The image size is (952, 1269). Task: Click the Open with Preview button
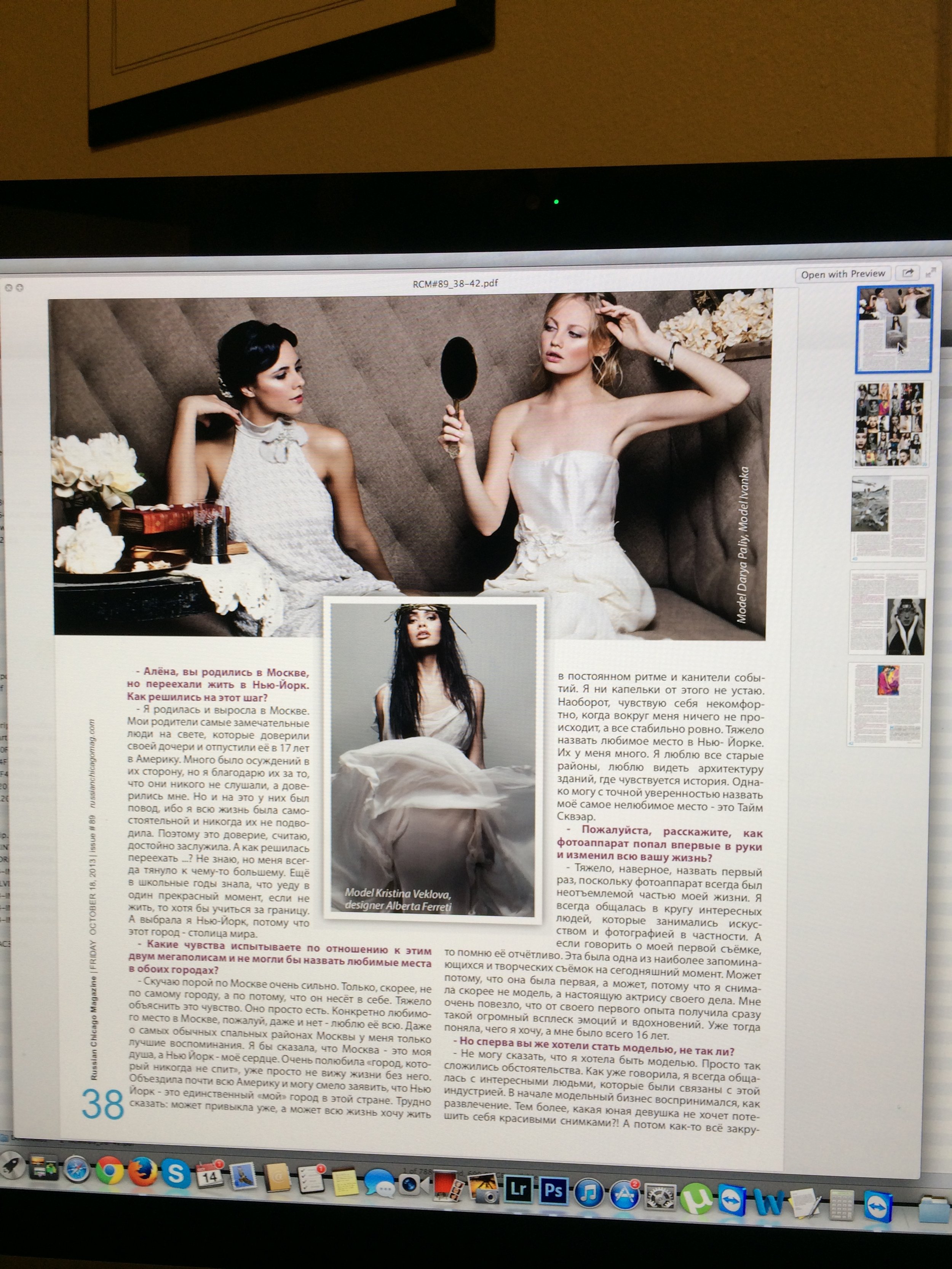pyautogui.click(x=842, y=274)
